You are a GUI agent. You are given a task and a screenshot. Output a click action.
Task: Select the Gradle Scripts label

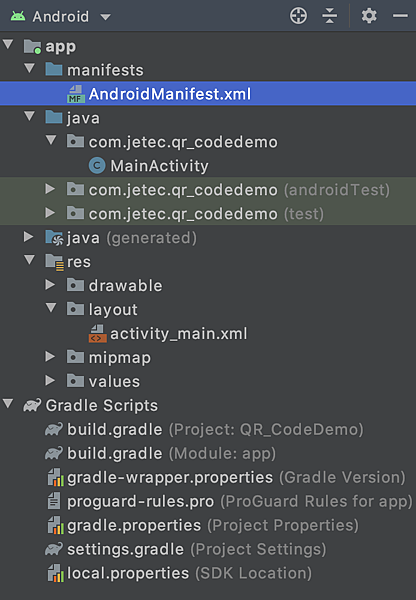click(x=101, y=406)
